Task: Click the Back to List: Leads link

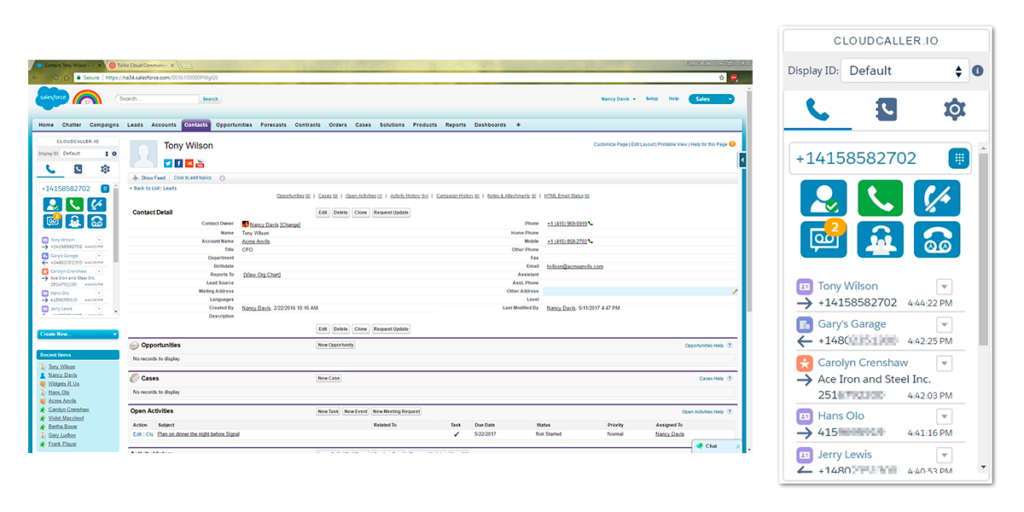Action: click(x=153, y=188)
